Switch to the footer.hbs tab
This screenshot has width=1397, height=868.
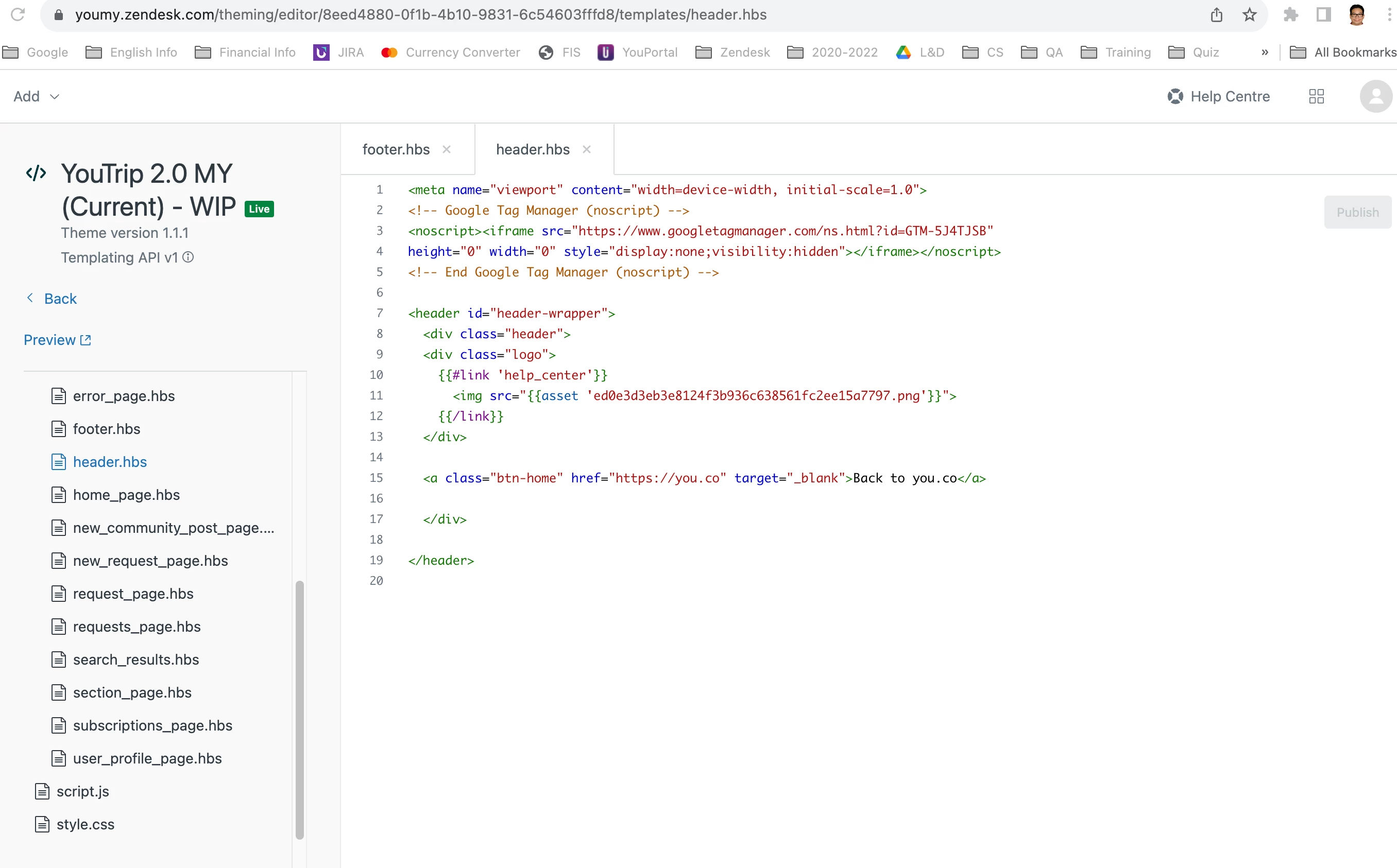coord(396,149)
